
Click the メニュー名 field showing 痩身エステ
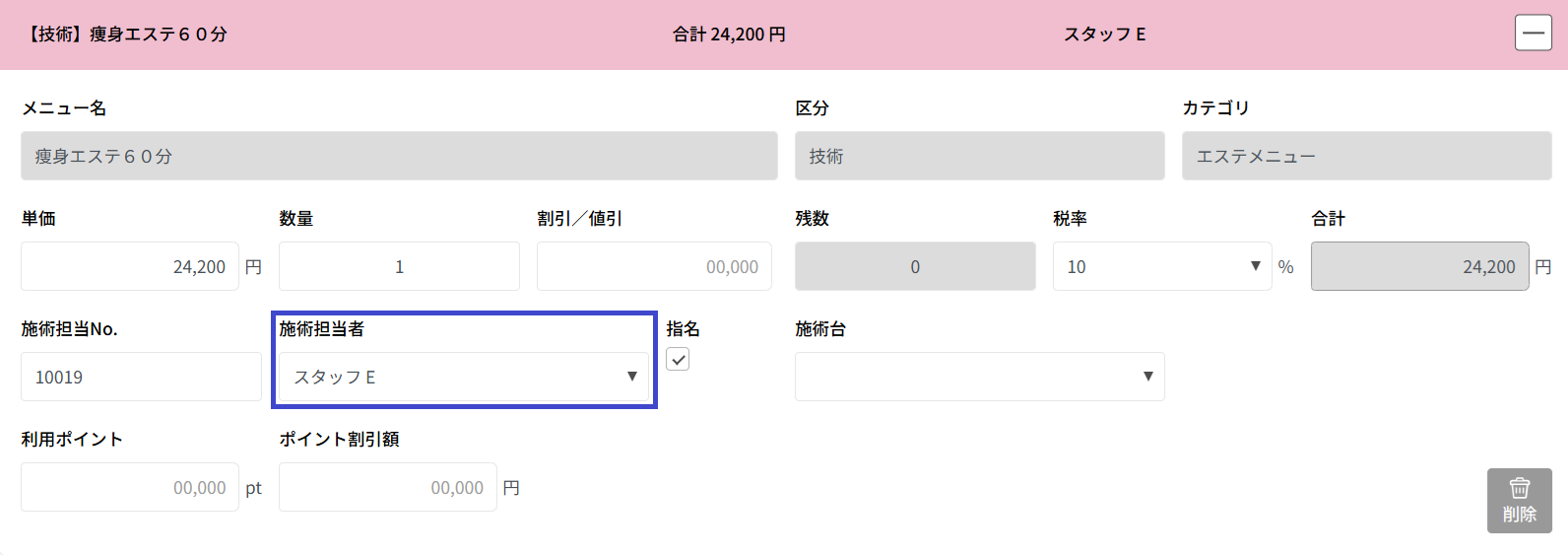[399, 156]
